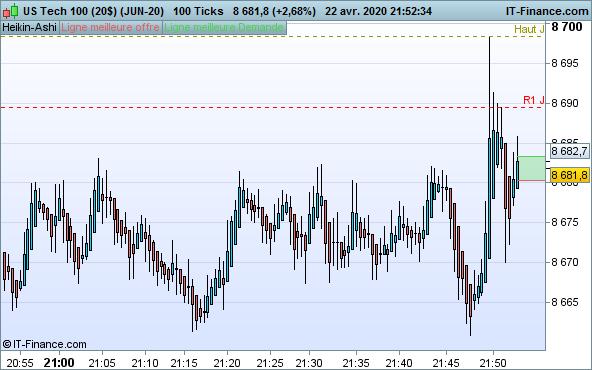
Task: Click the 8 700 price axis label
Action: coord(566,27)
